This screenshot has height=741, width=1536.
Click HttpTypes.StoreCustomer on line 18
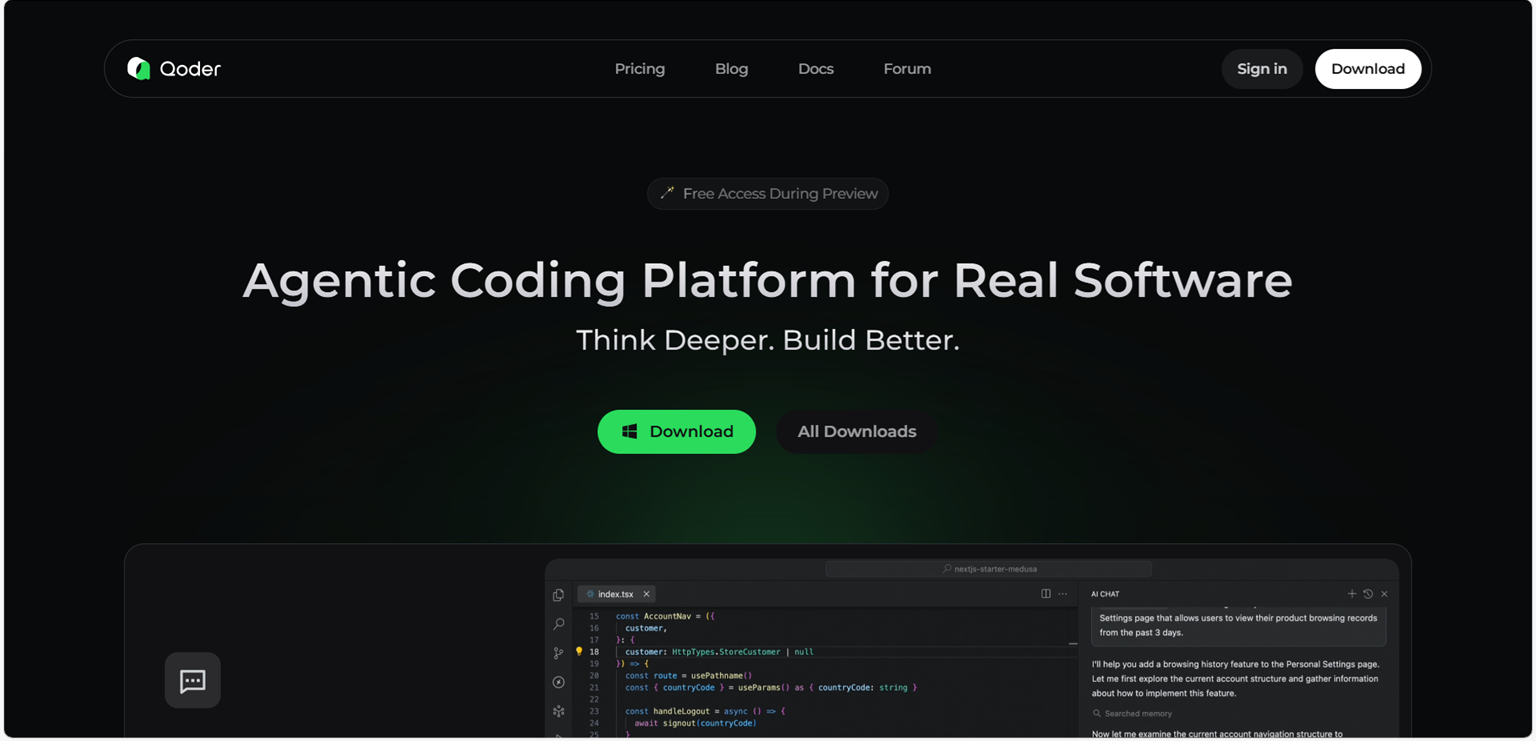point(726,652)
